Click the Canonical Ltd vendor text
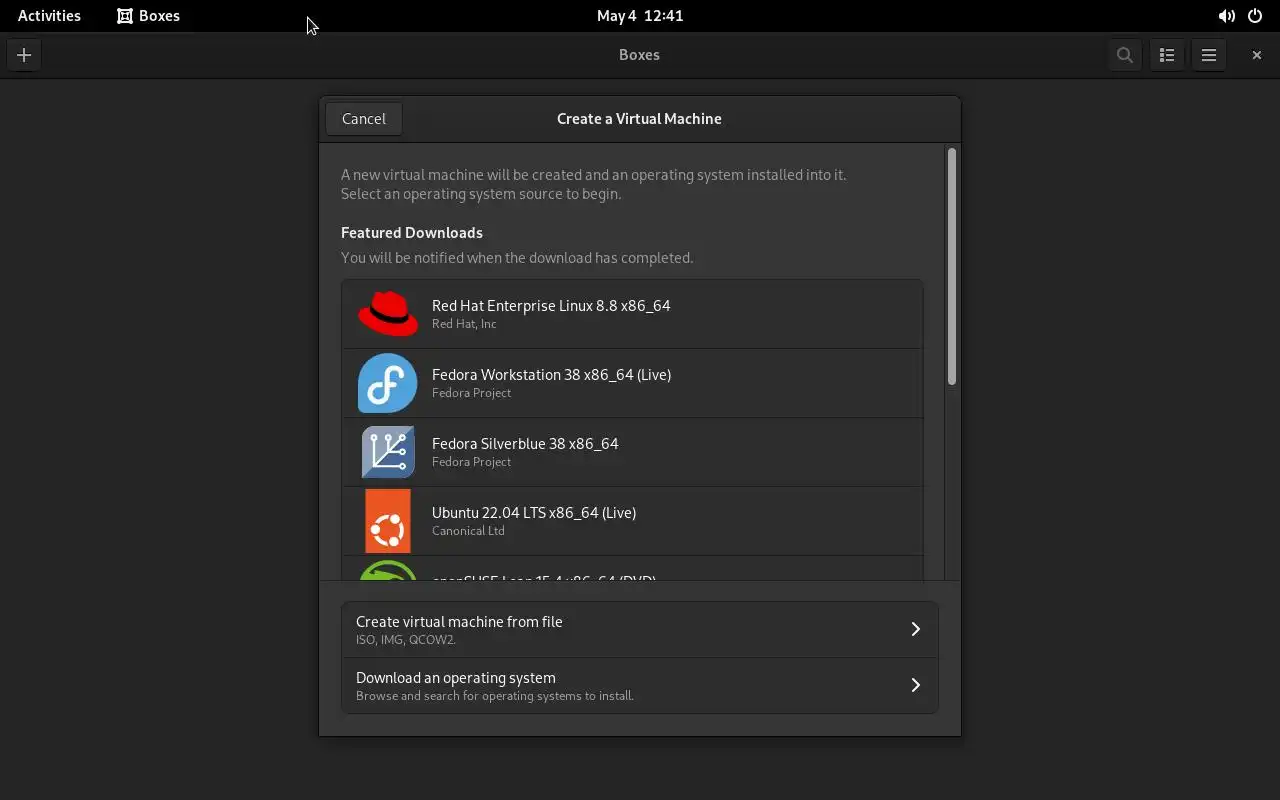Viewport: 1280px width, 800px height. (x=468, y=531)
